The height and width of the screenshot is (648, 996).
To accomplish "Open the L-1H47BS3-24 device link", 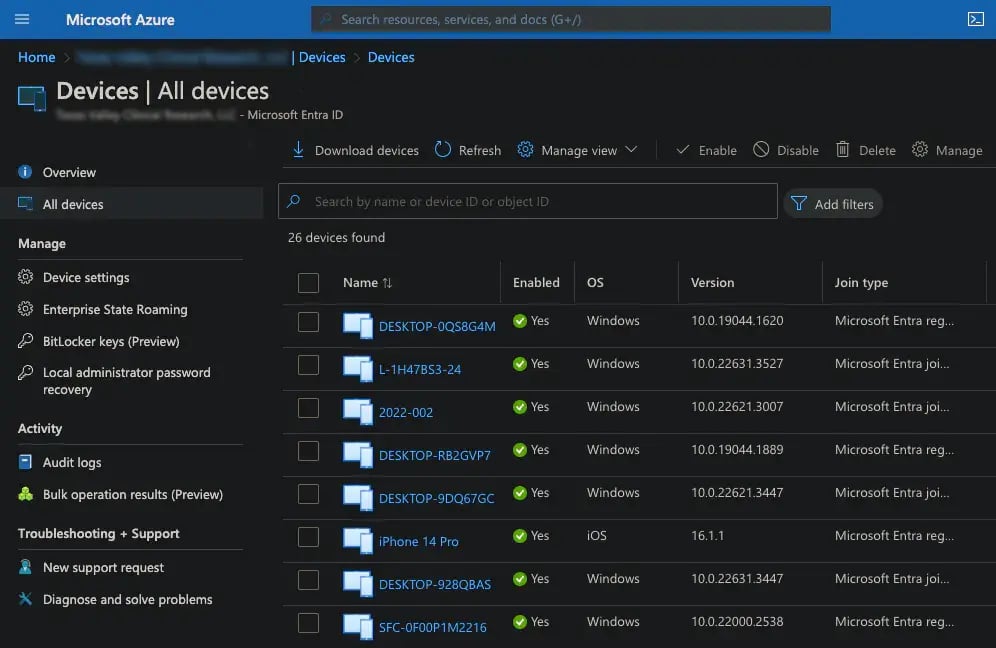I will click(x=420, y=369).
